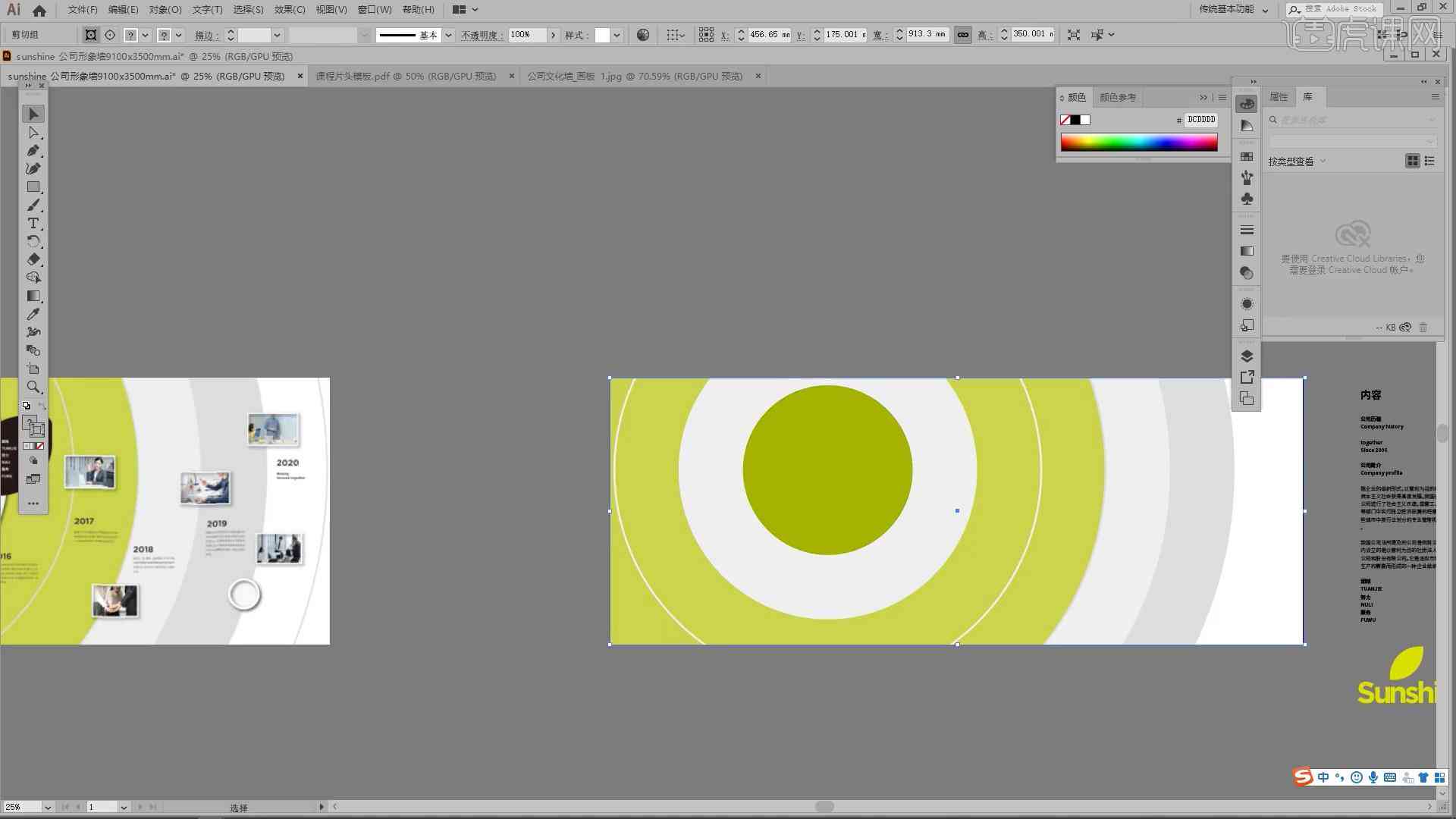The image size is (1456, 819).
Task: Select the Pen tool in toolbar
Action: pyautogui.click(x=33, y=151)
